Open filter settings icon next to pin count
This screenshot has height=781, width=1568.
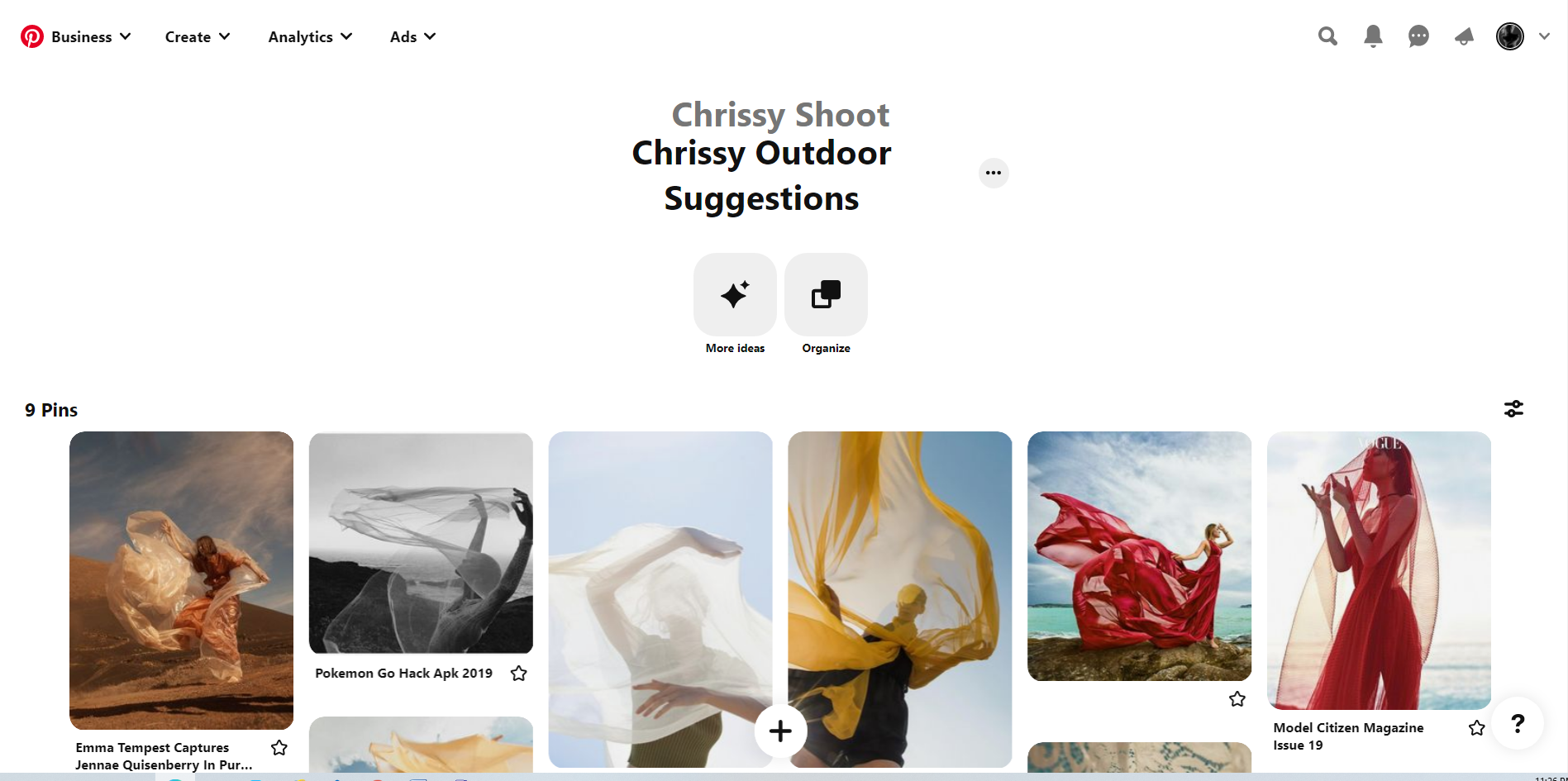click(x=1513, y=409)
